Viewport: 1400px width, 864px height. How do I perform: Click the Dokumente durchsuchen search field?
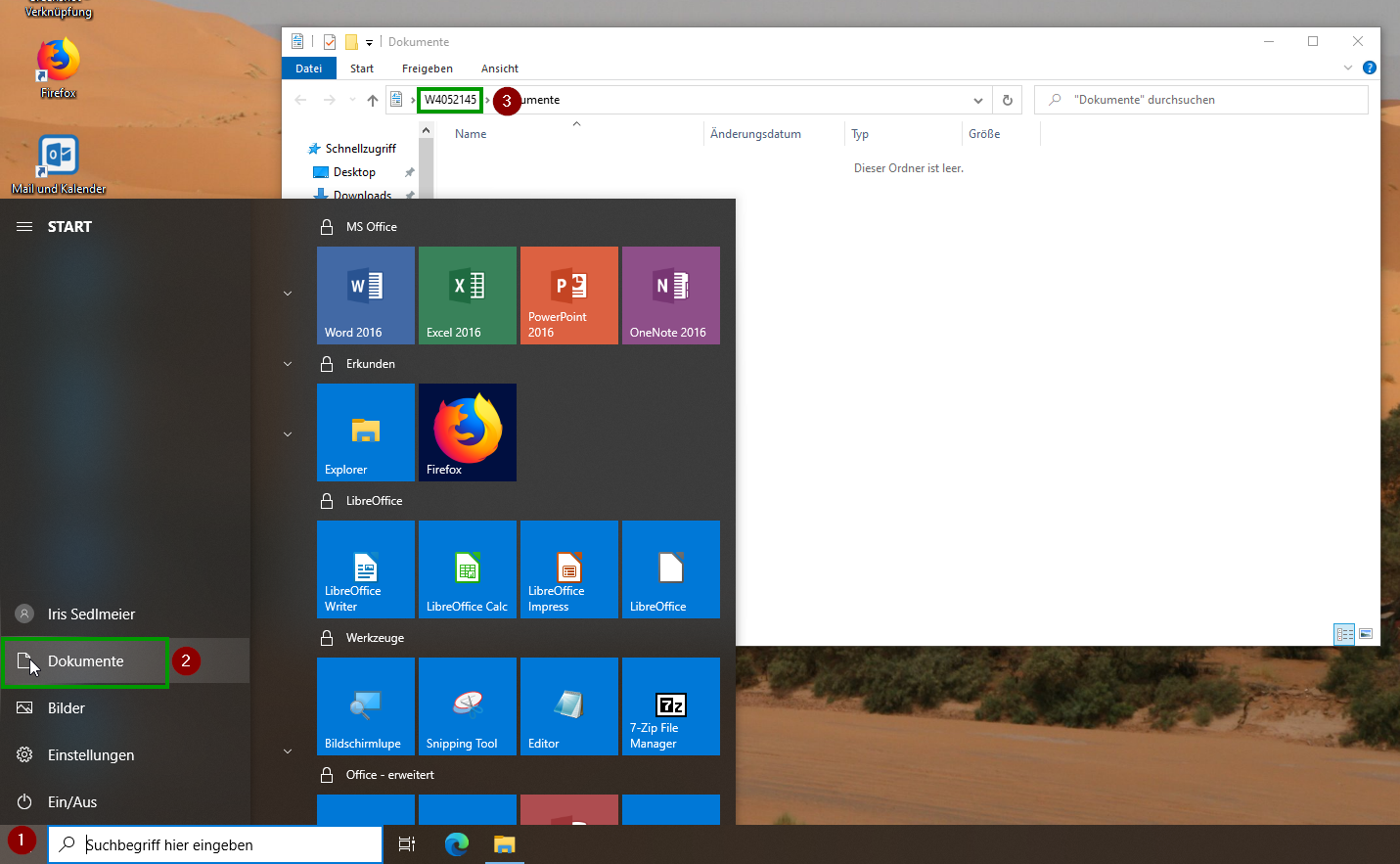tap(1201, 100)
